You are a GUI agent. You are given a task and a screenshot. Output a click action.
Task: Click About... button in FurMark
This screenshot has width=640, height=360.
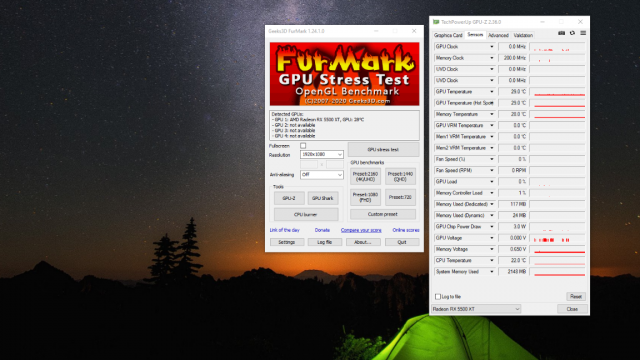click(363, 242)
